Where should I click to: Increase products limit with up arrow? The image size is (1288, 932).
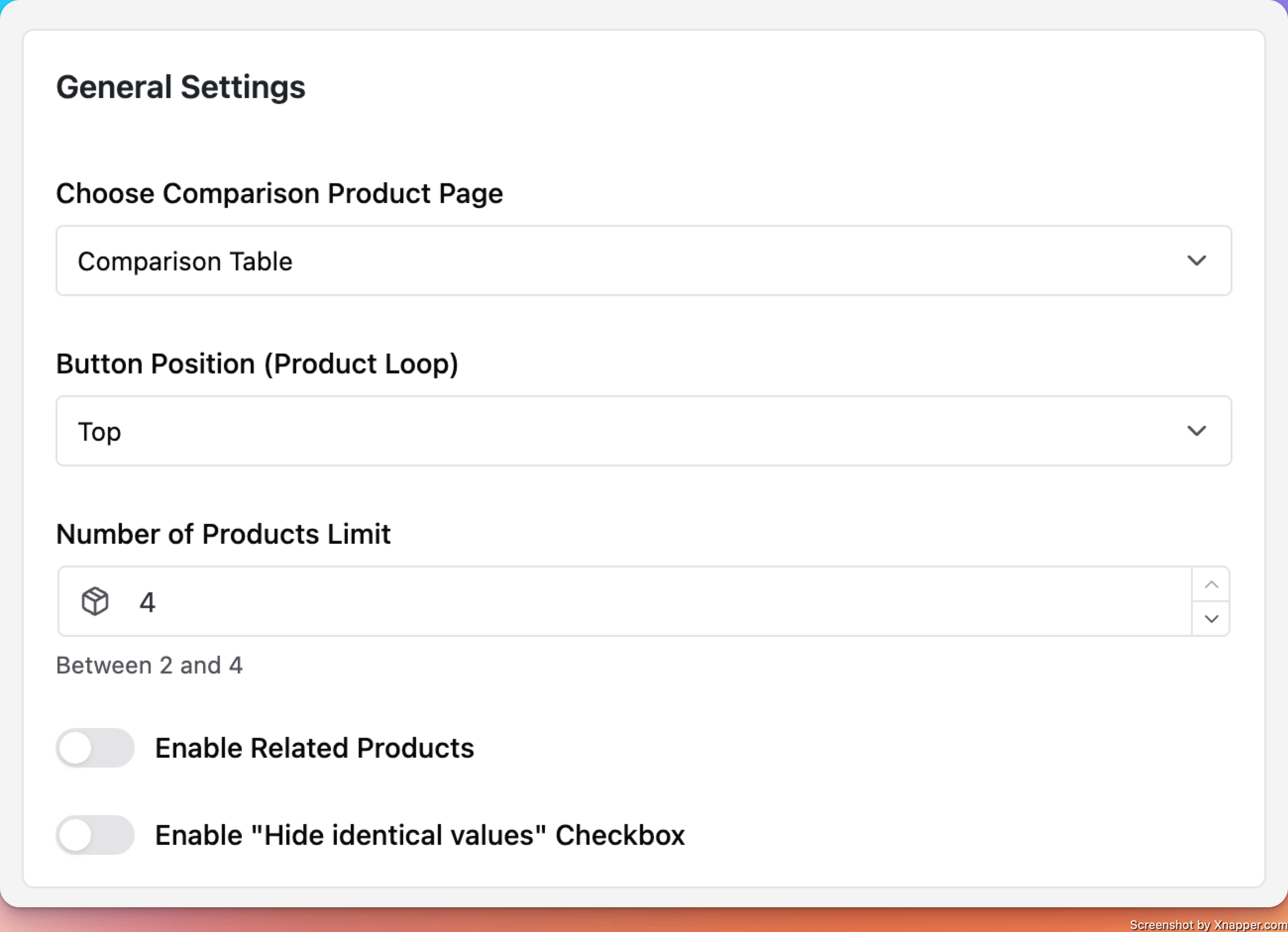point(1211,585)
